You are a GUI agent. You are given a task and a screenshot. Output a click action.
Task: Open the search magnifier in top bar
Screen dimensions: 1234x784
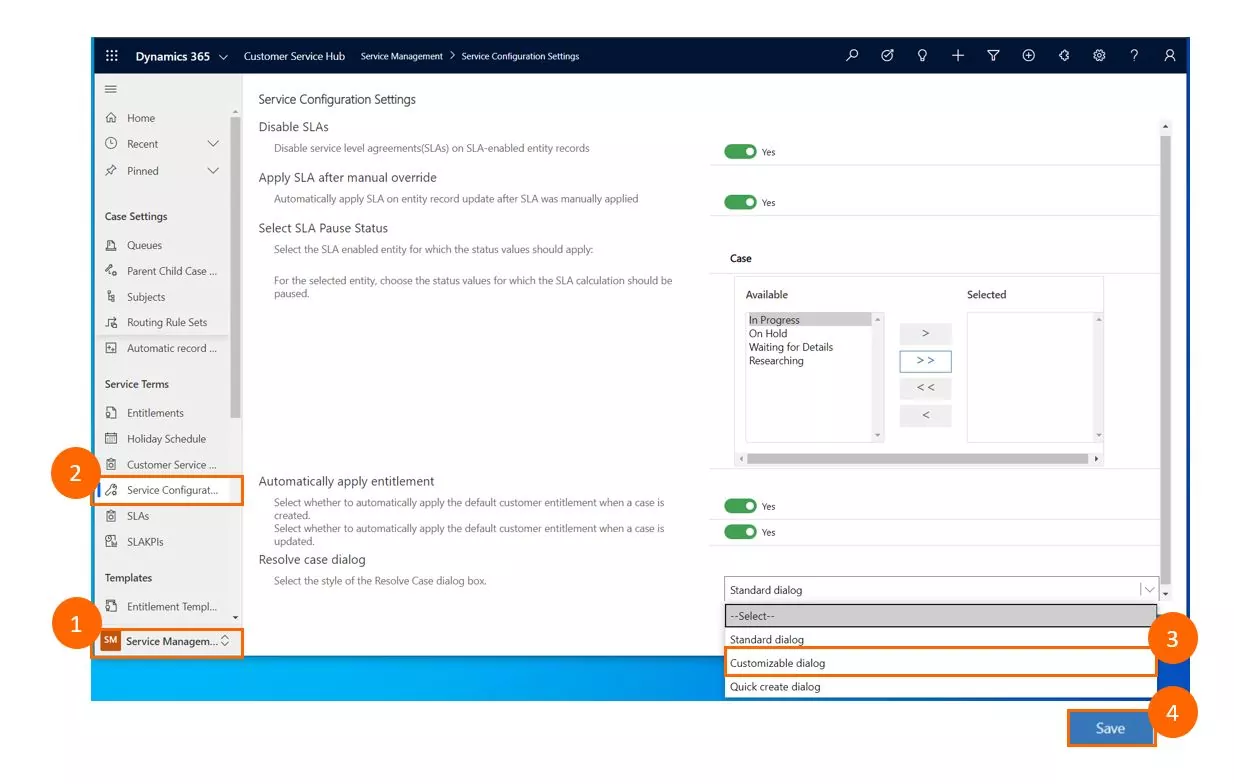tap(852, 56)
